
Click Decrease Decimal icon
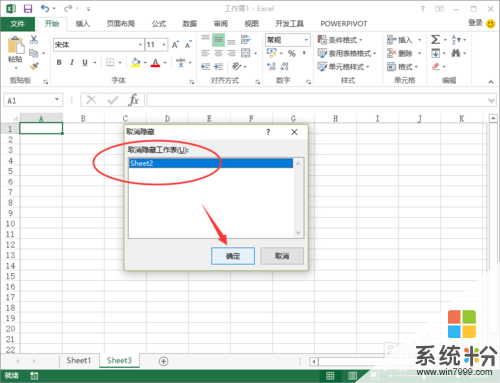284,66
